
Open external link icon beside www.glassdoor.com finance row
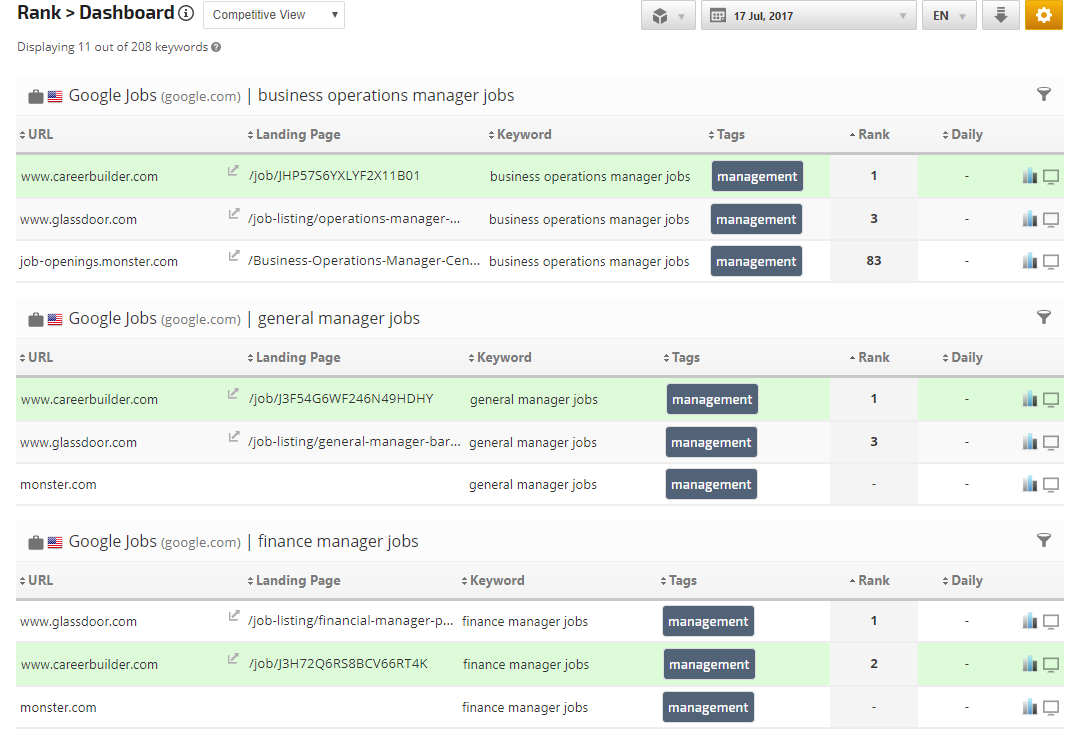click(234, 617)
